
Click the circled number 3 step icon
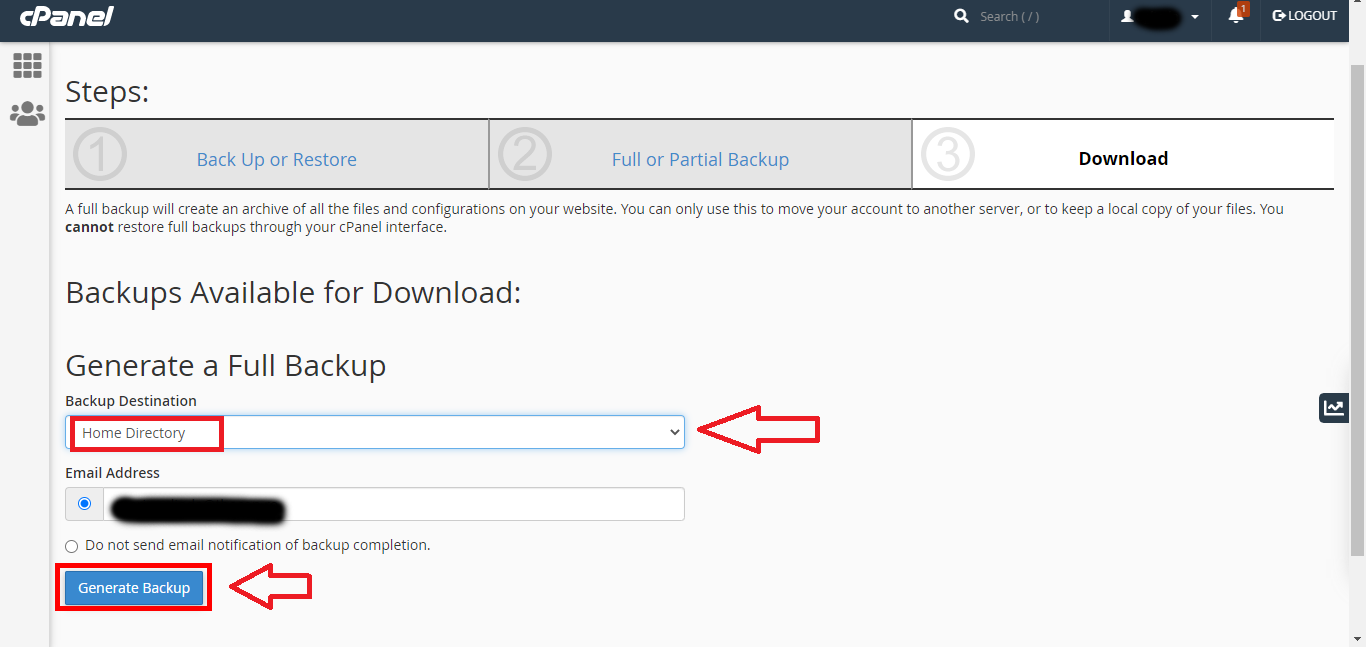click(947, 155)
